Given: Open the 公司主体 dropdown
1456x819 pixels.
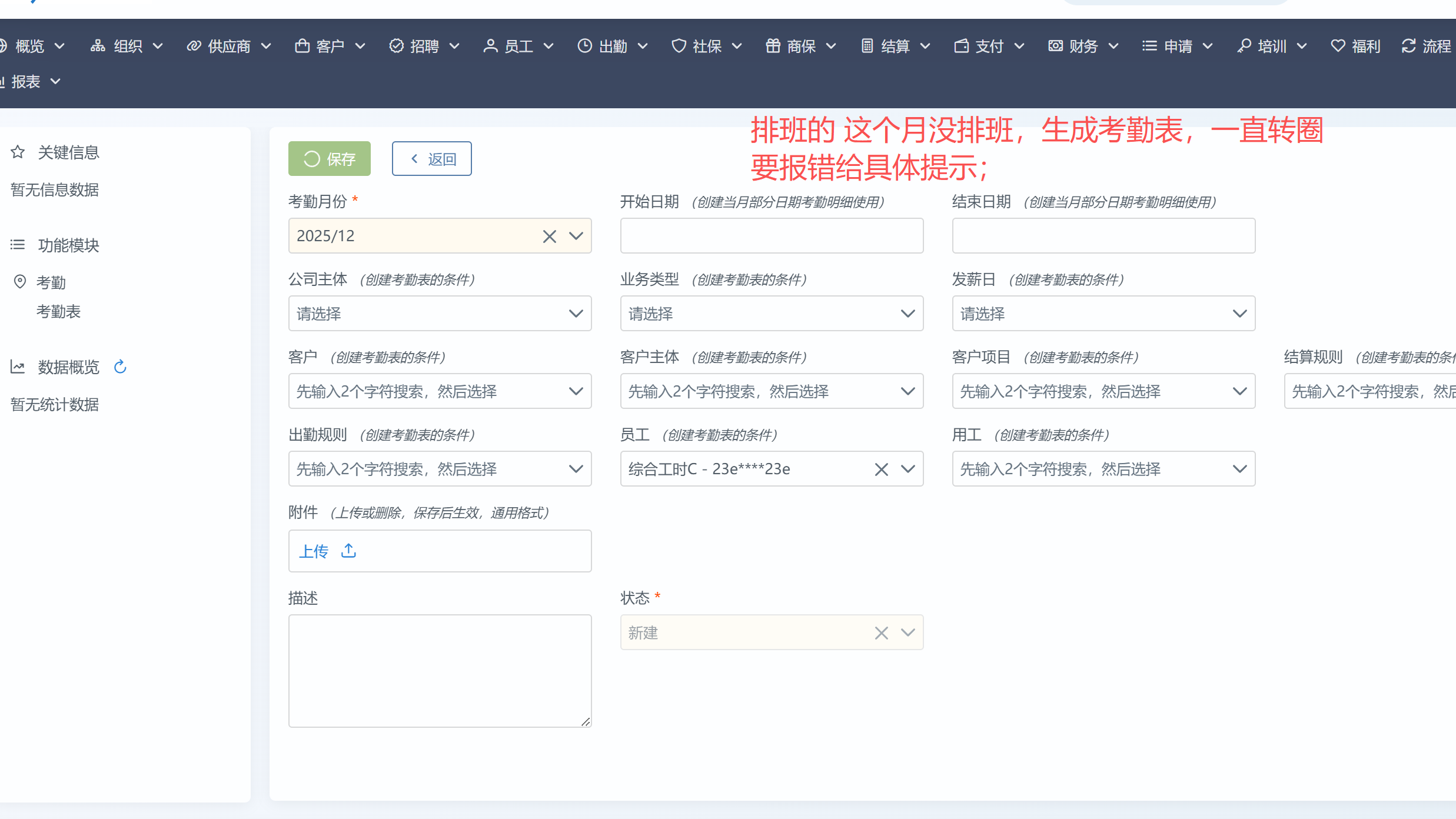Looking at the screenshot, I should pos(440,314).
